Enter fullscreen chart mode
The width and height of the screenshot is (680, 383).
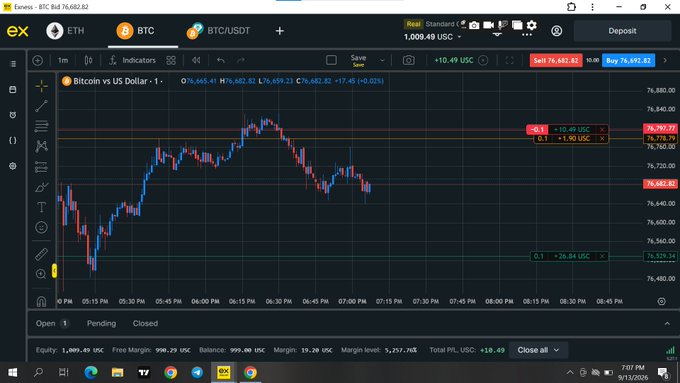tap(510, 60)
